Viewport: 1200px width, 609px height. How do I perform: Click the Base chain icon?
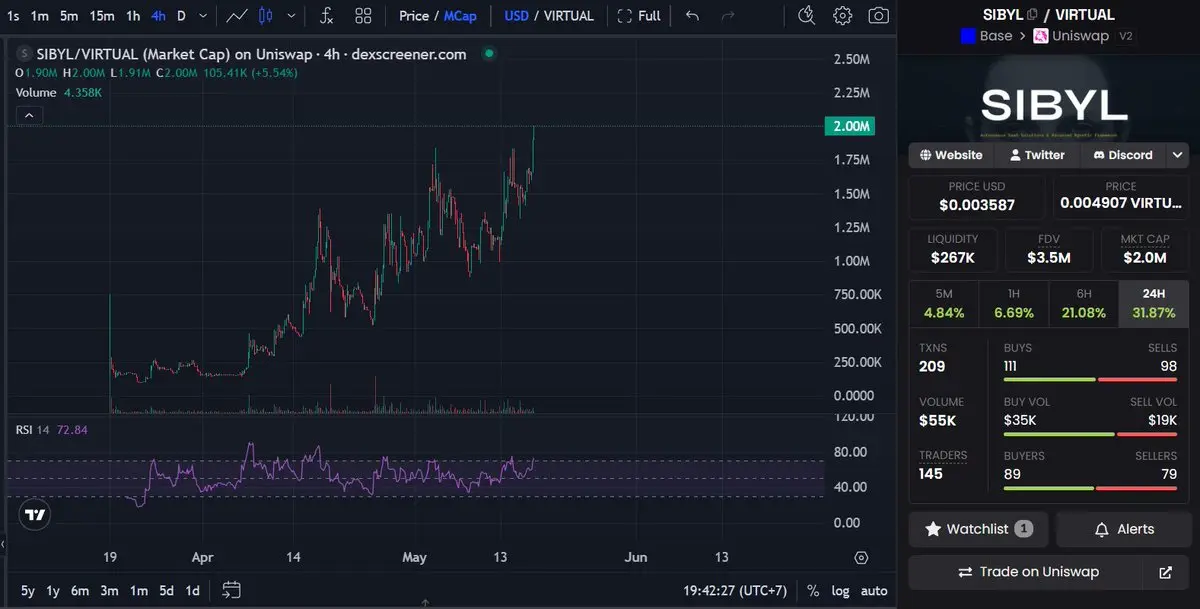(967, 36)
